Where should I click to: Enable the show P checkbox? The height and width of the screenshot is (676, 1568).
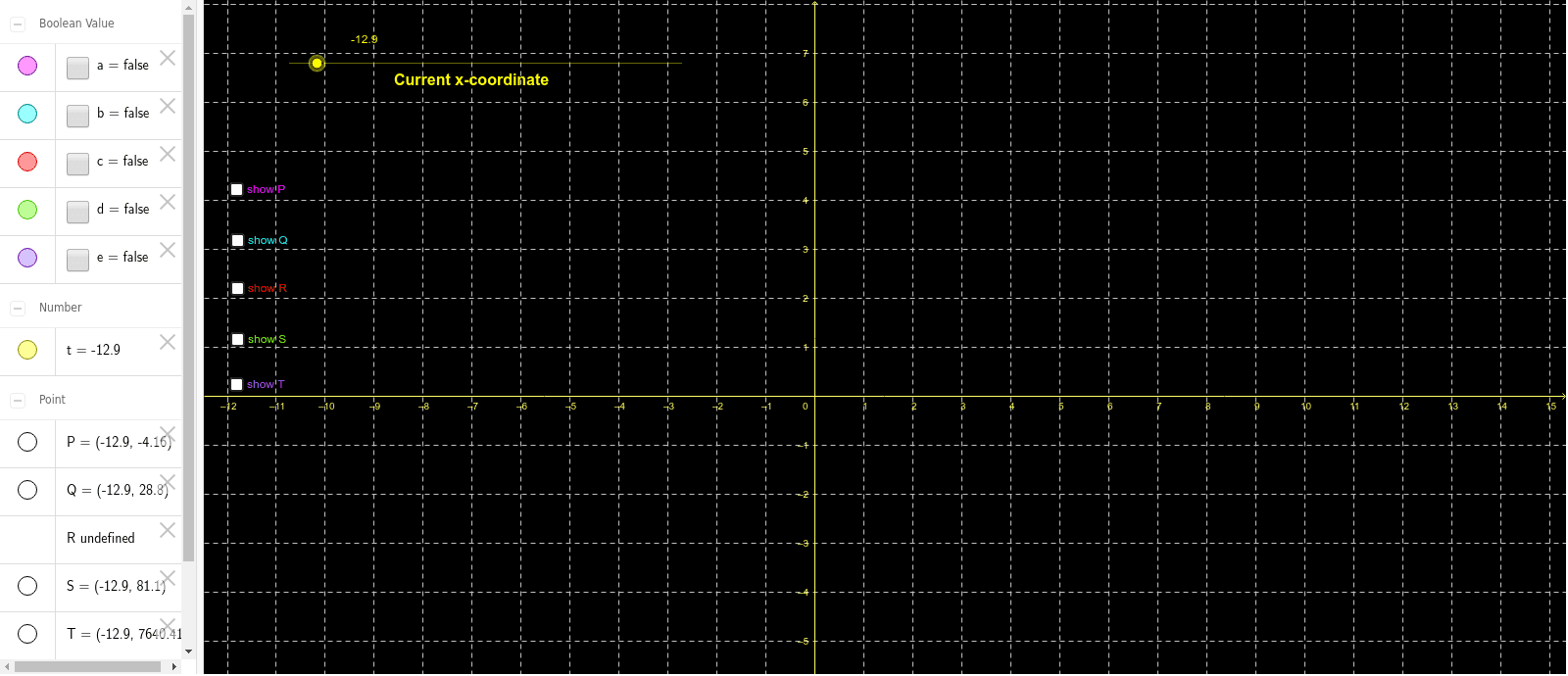tap(236, 189)
